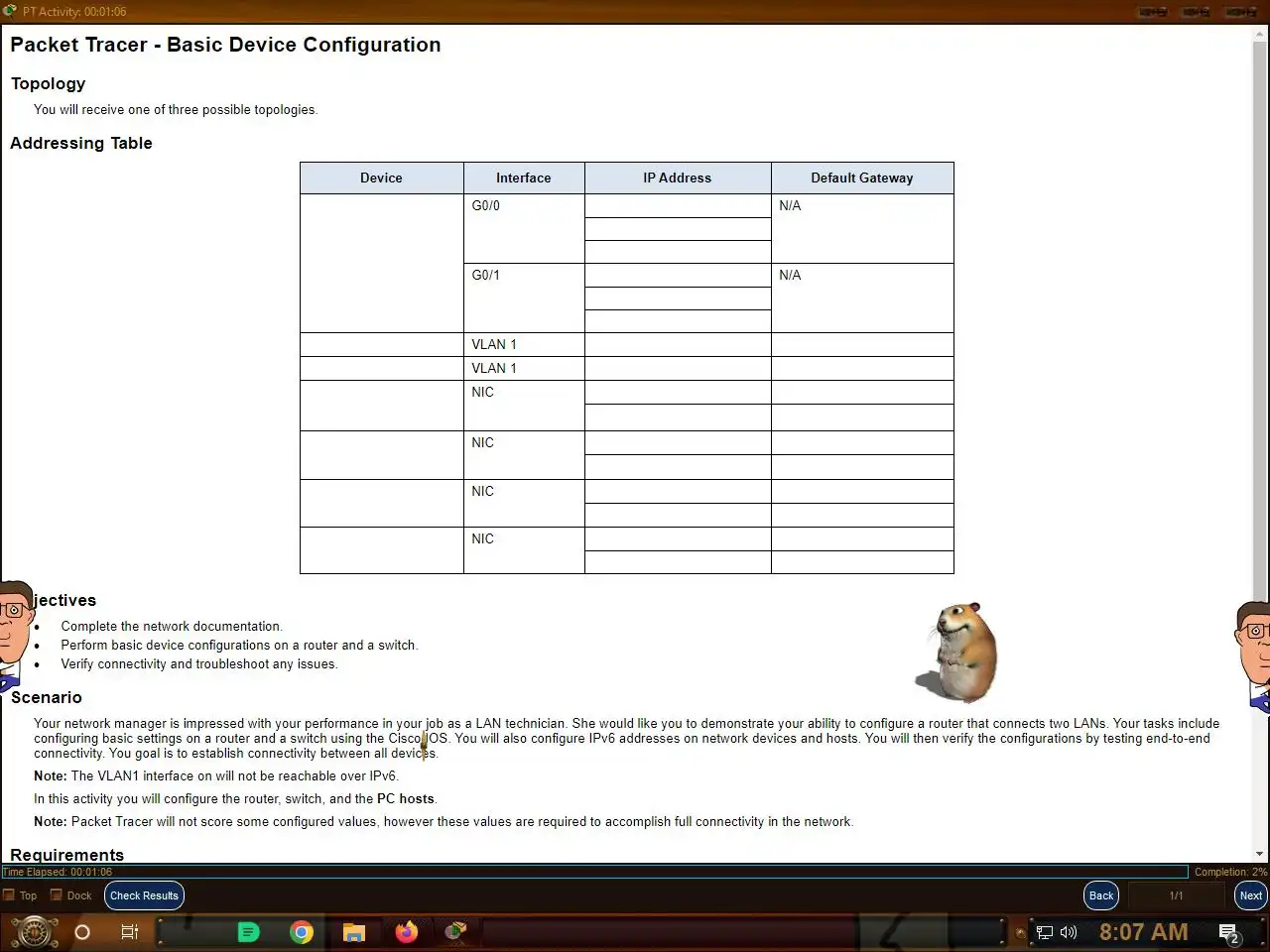Viewport: 1270px width, 952px height.
Task: Click the Topology heading
Action: [x=48, y=83]
